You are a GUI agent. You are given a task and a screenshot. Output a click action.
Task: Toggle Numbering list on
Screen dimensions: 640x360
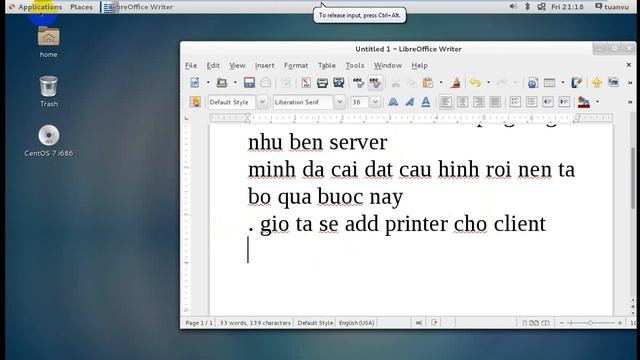tap(515, 102)
